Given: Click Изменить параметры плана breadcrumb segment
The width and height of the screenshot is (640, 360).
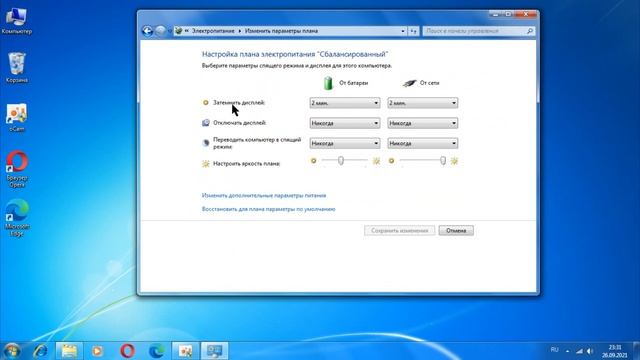Looking at the screenshot, I should pos(281,31).
